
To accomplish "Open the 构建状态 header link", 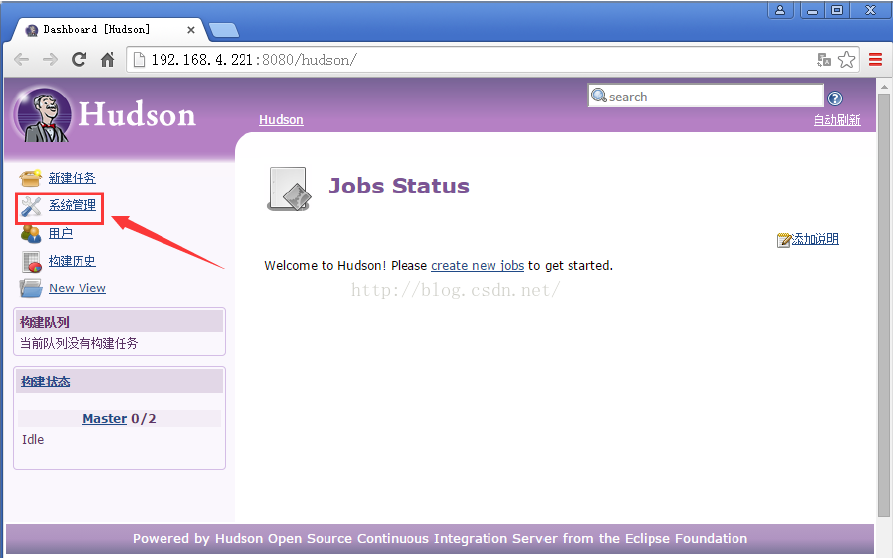I will coord(45,381).
